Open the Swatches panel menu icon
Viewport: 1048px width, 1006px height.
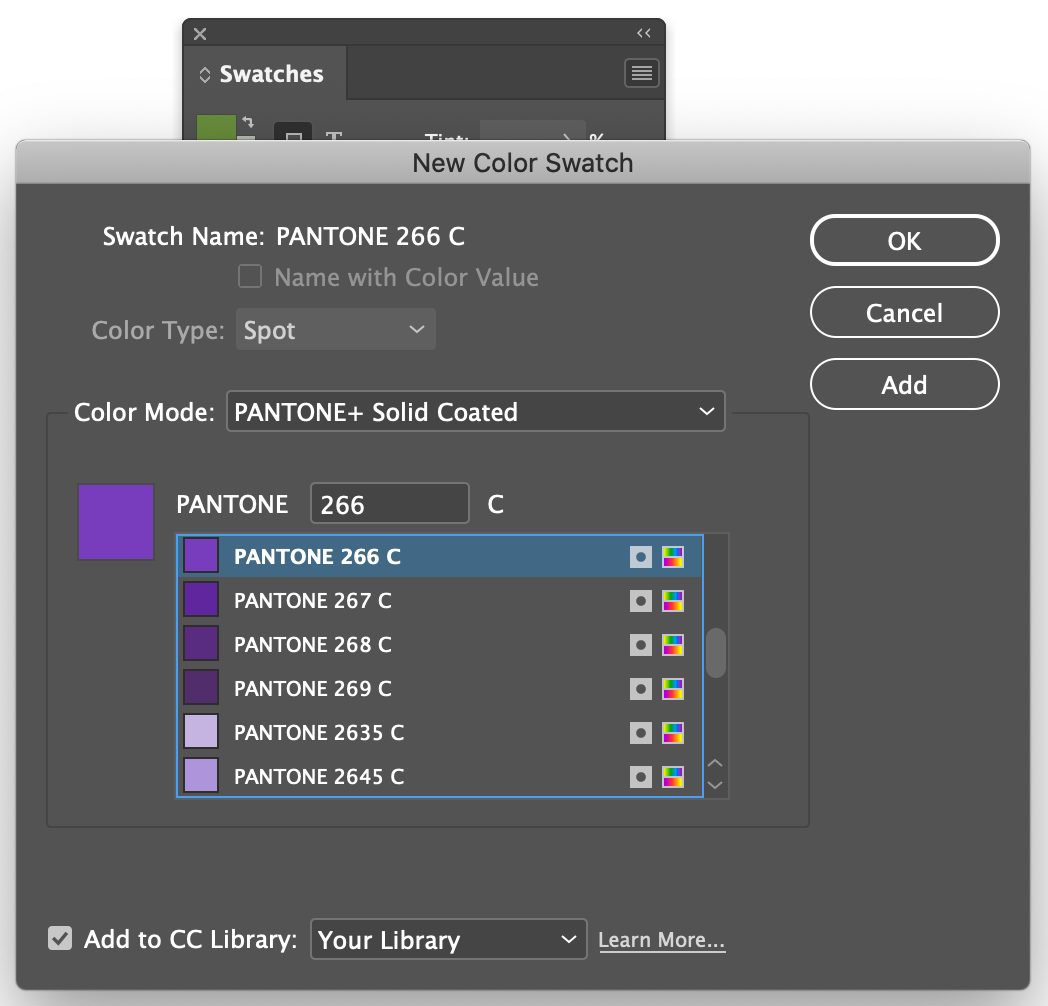[642, 73]
